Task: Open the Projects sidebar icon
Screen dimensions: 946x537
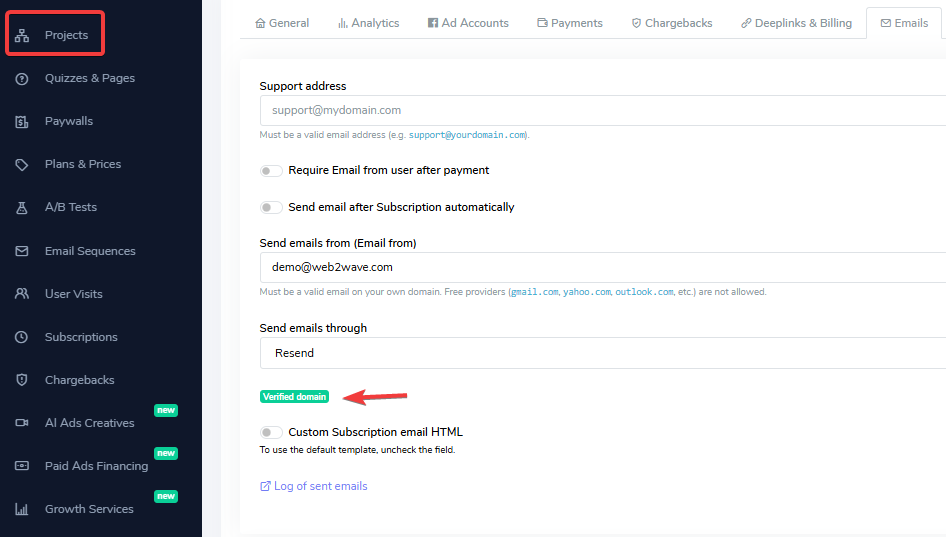Action: tap(22, 36)
